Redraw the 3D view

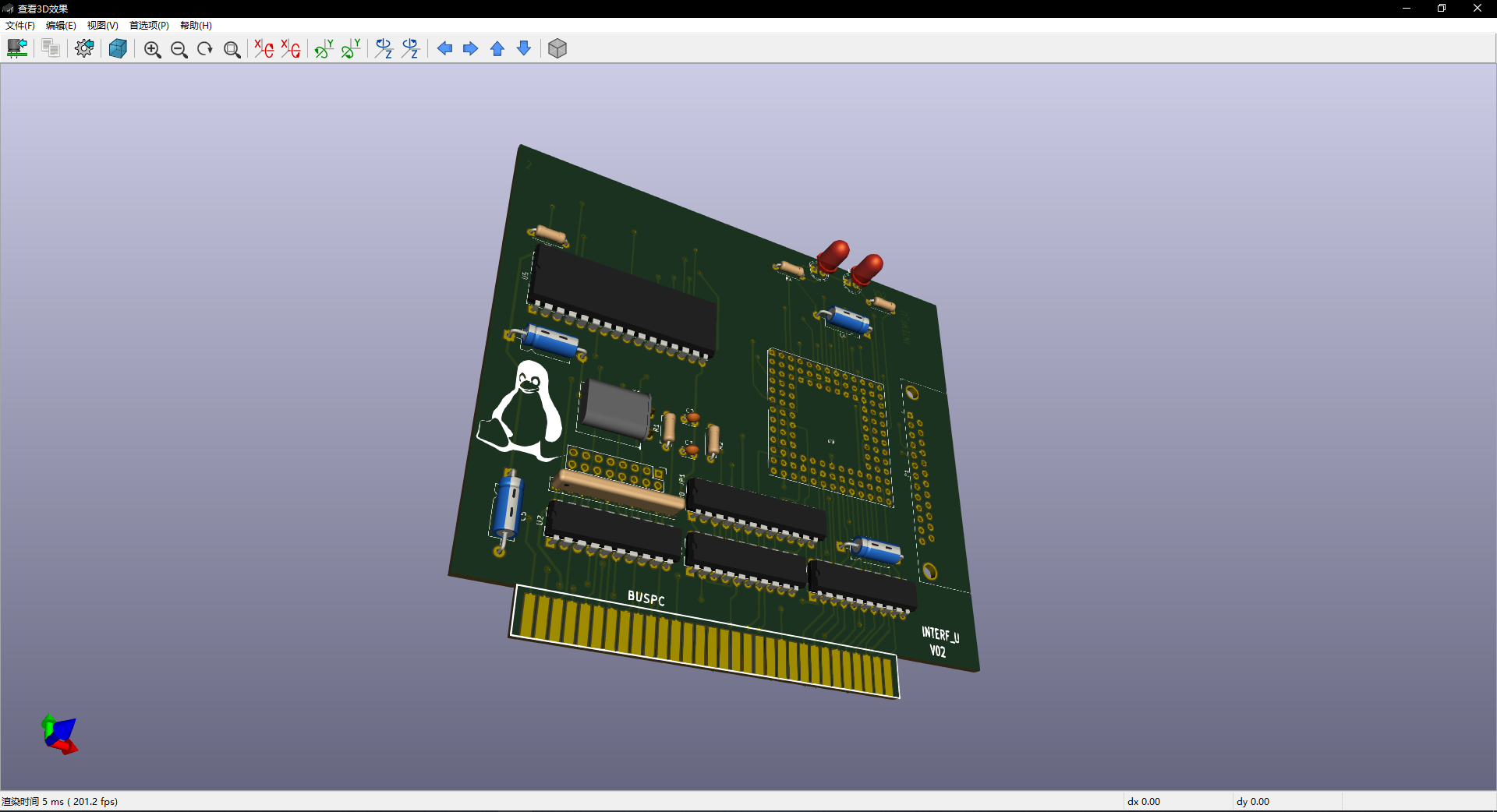(205, 49)
